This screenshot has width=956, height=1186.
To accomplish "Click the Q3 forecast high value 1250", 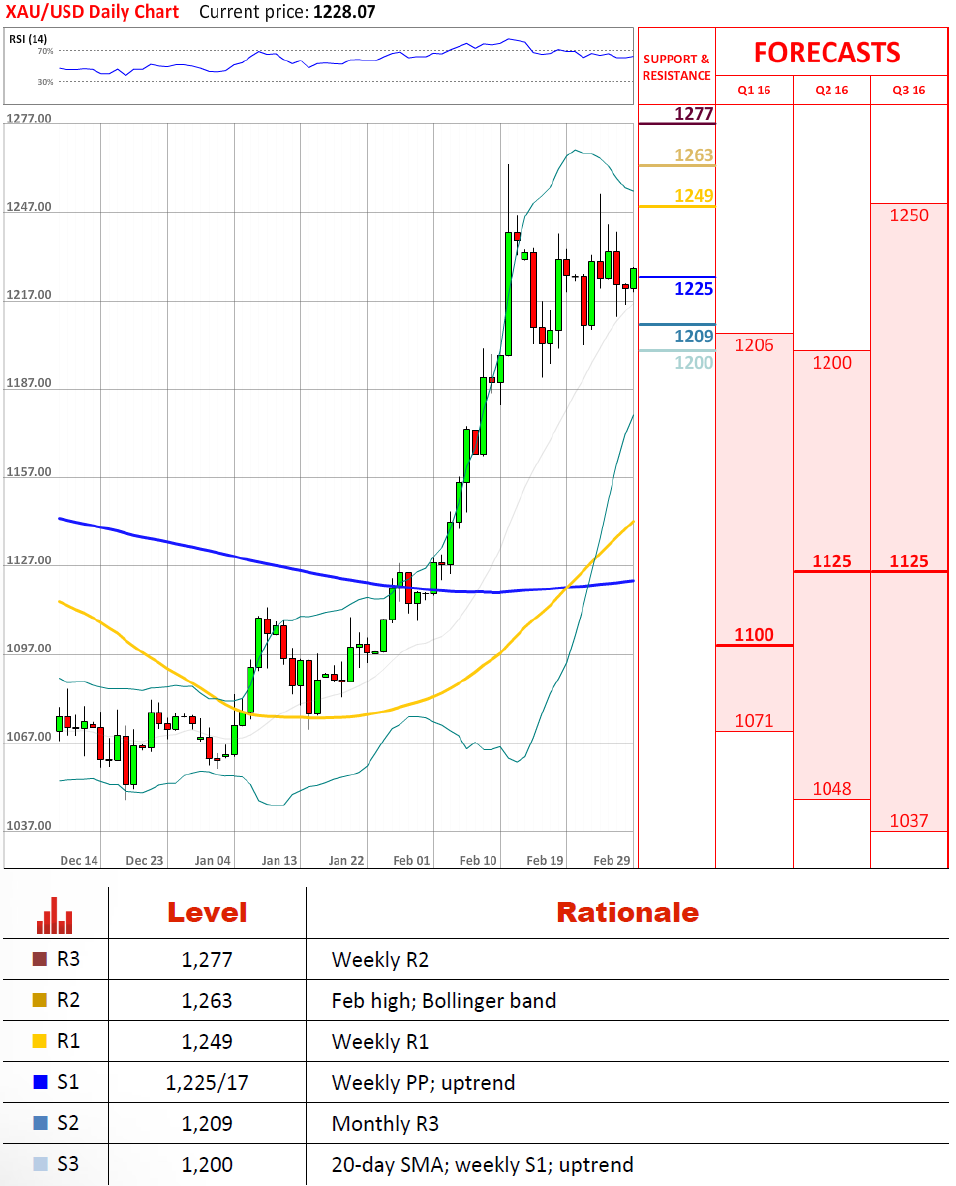I will [909, 216].
